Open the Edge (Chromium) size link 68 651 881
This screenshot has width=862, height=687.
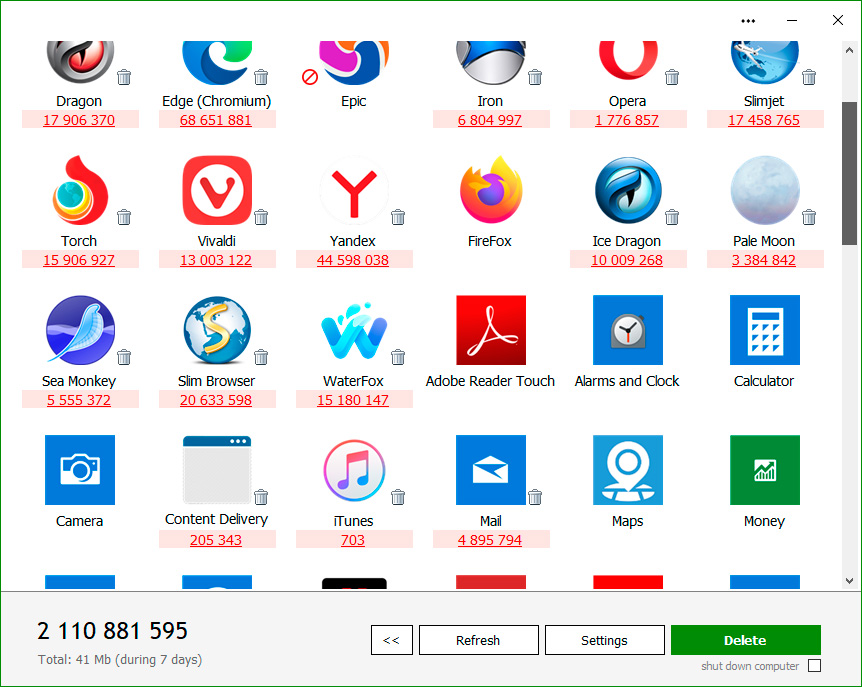click(x=216, y=120)
